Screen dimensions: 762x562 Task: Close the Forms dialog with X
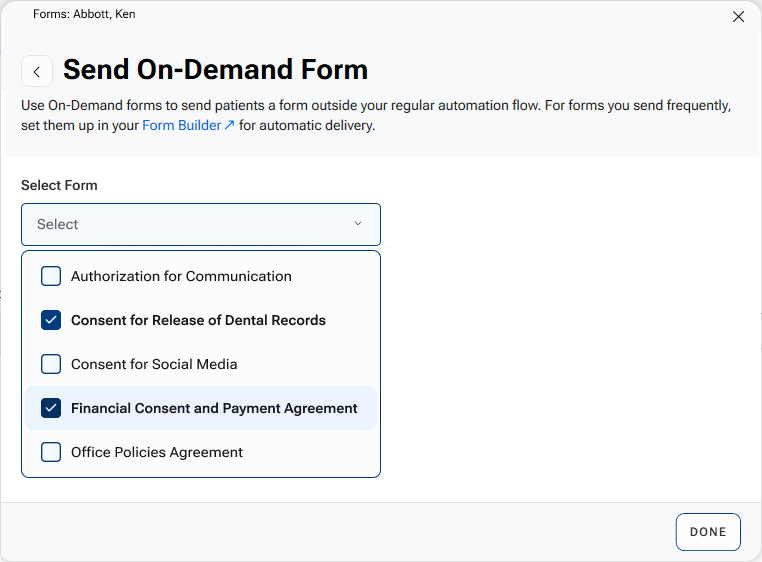(739, 16)
